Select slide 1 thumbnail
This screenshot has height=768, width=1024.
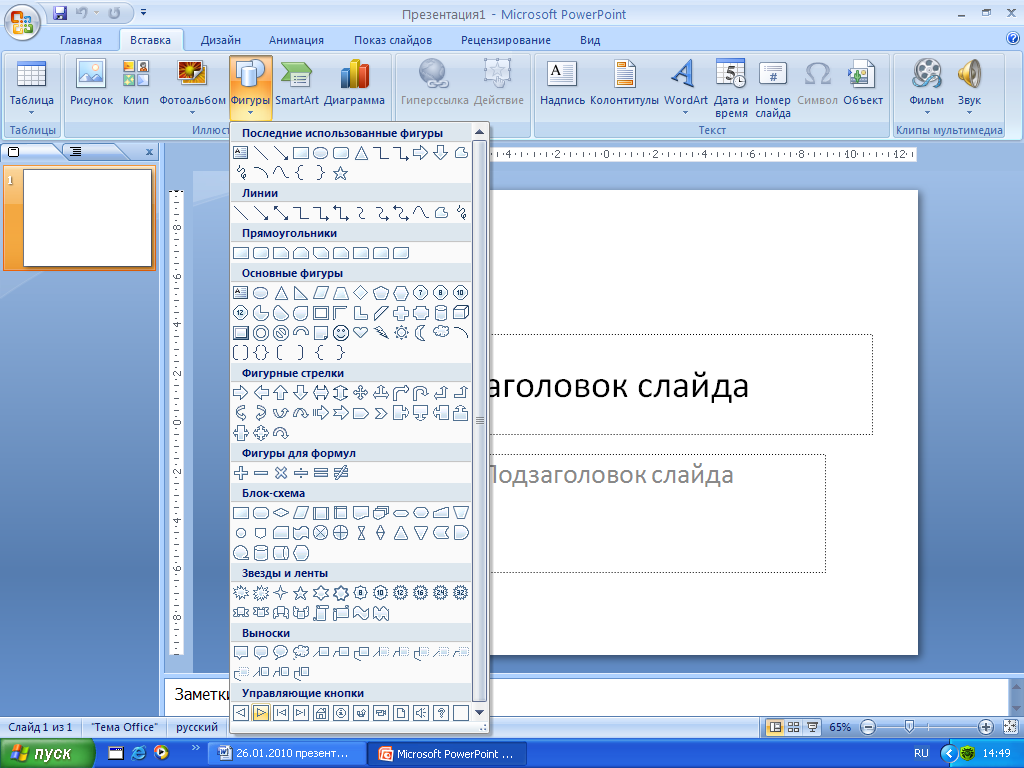point(87,218)
